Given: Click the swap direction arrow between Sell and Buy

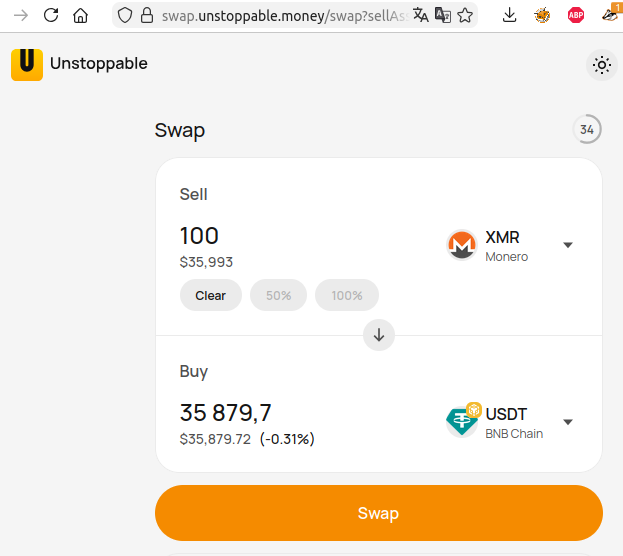Looking at the screenshot, I should coord(379,335).
